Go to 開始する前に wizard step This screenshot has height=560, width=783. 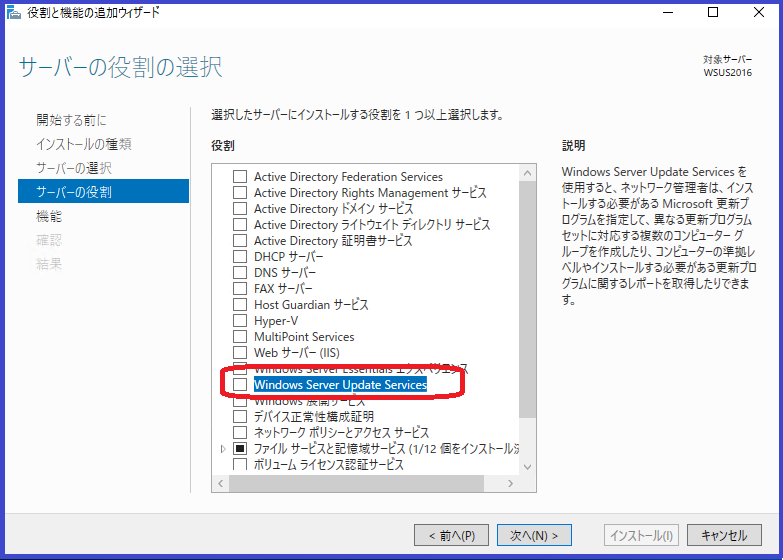point(71,120)
